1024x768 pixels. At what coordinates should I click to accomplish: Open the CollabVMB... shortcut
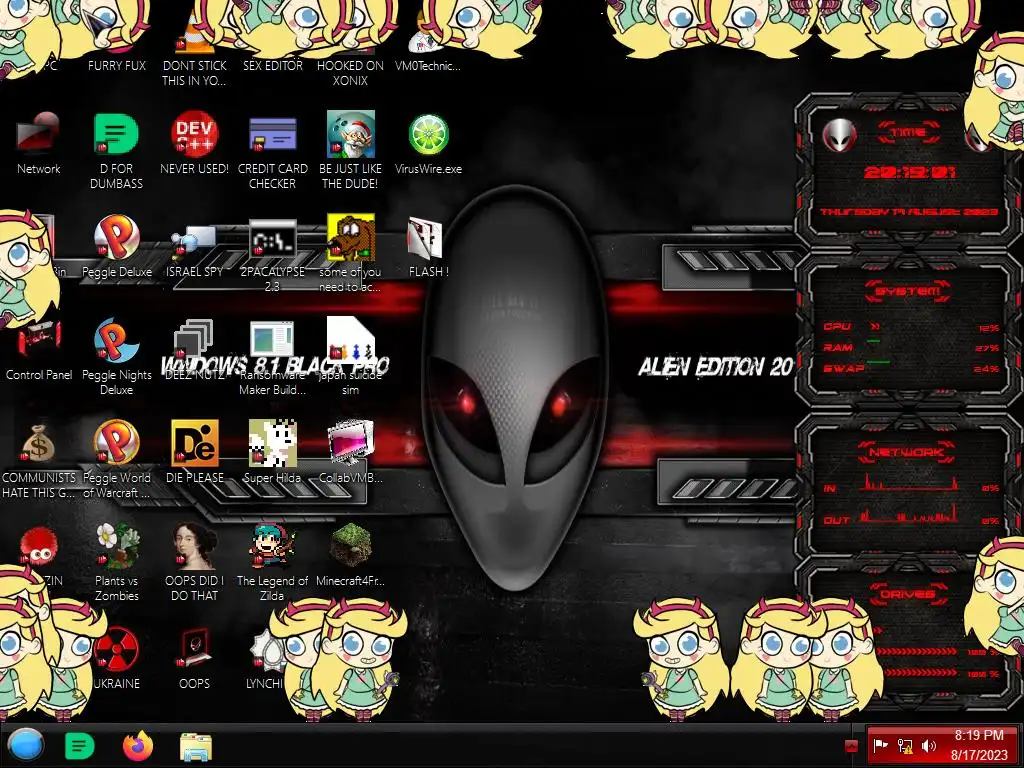pos(350,452)
